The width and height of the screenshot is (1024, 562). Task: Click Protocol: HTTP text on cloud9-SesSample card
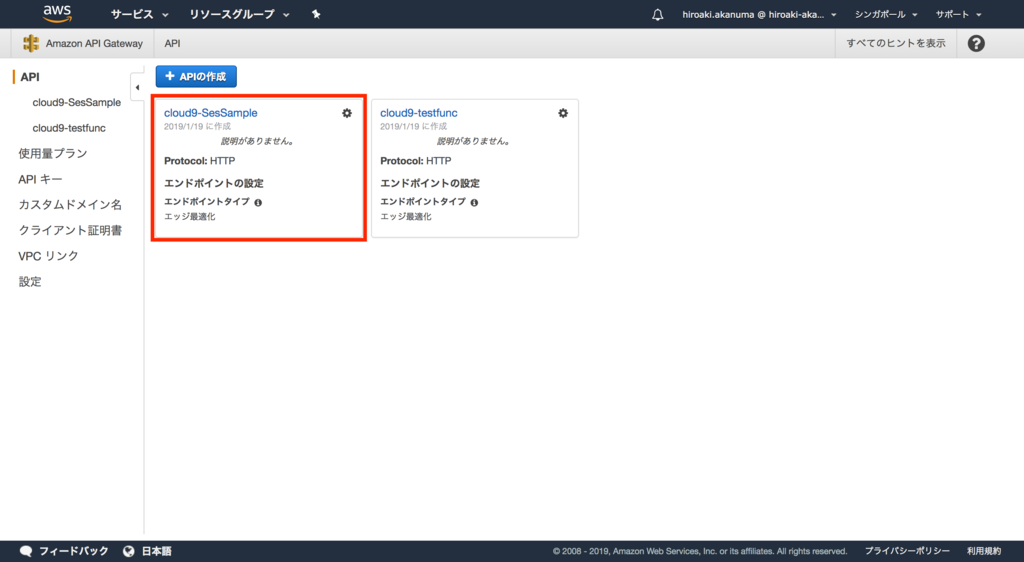point(199,161)
